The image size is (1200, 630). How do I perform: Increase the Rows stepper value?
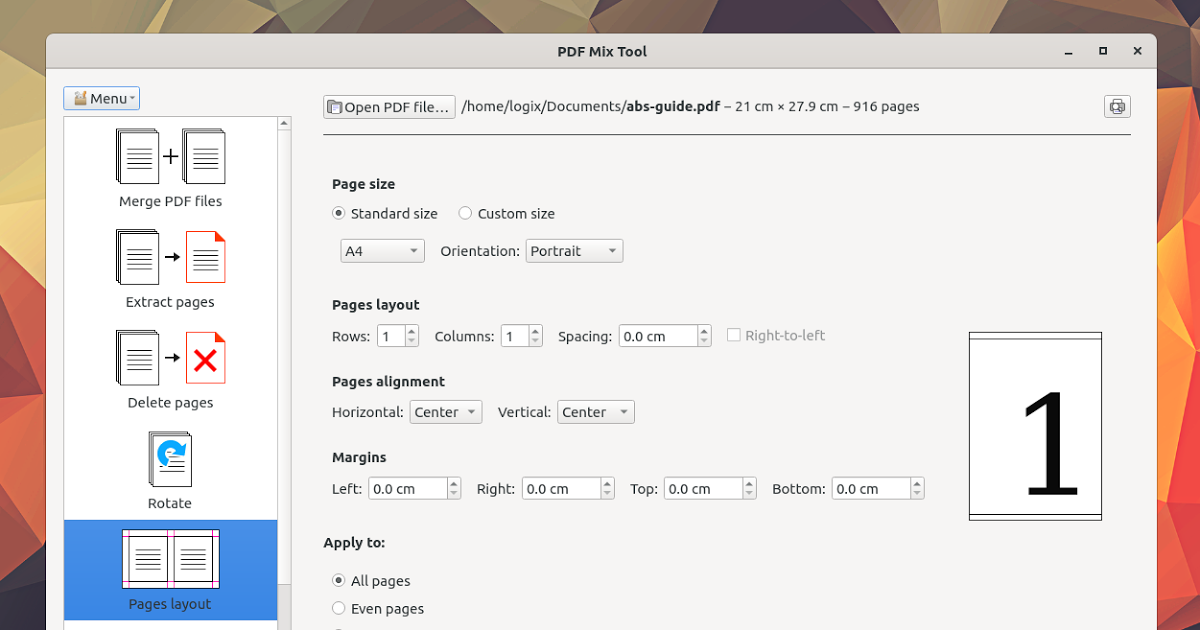[x=412, y=331]
